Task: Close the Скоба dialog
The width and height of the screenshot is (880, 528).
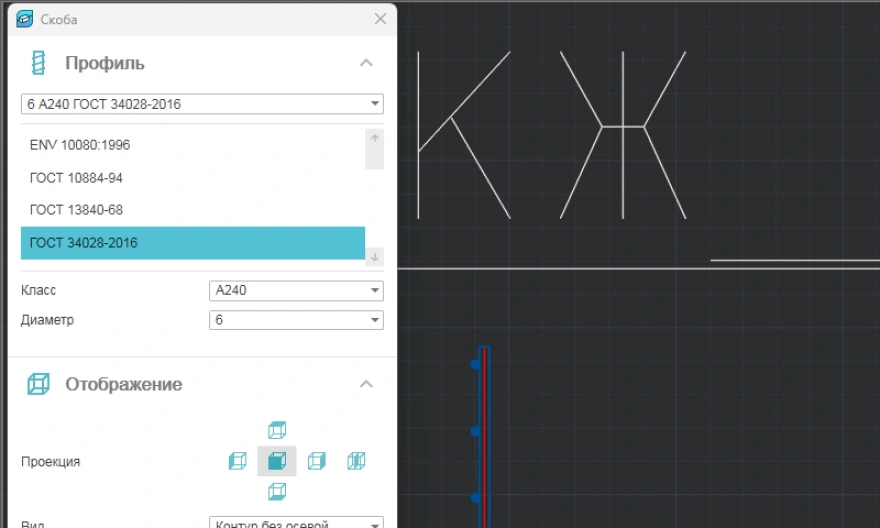Action: tap(380, 19)
